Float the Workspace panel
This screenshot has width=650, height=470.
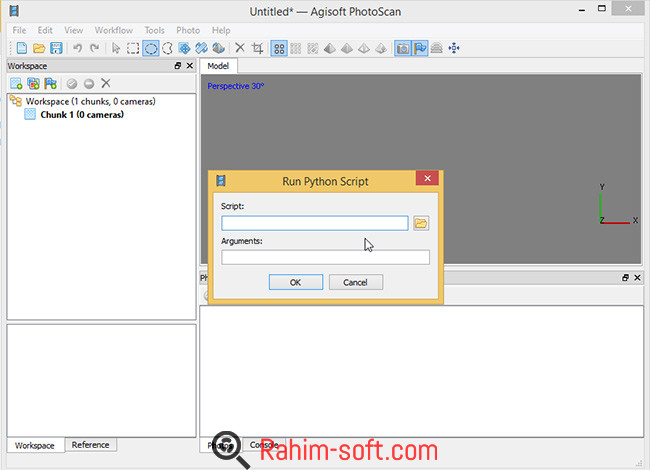point(178,65)
